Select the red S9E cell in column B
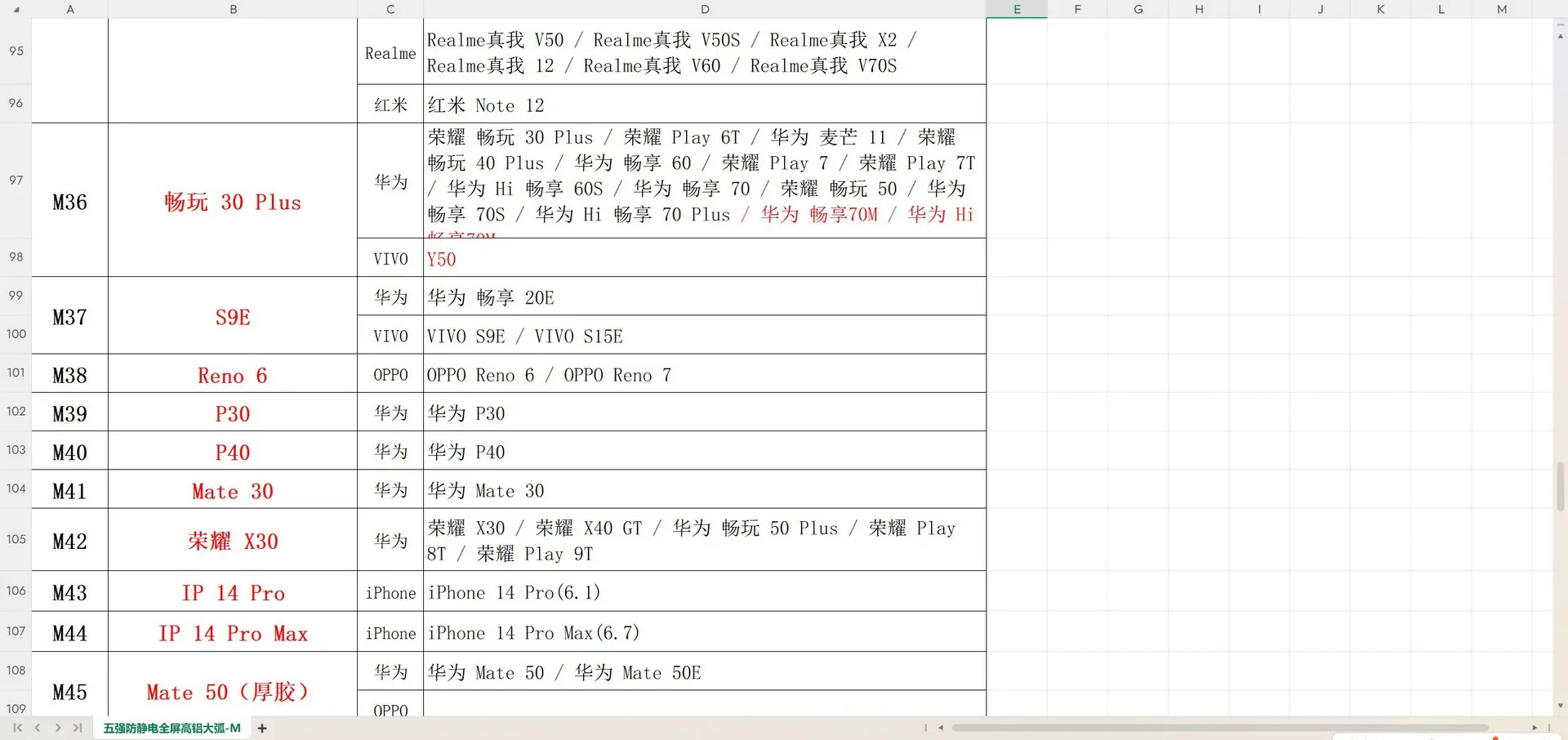1568x740 pixels. point(233,316)
